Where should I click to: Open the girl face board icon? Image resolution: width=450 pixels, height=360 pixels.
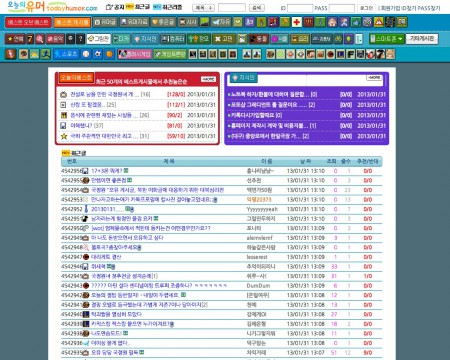[332, 22]
